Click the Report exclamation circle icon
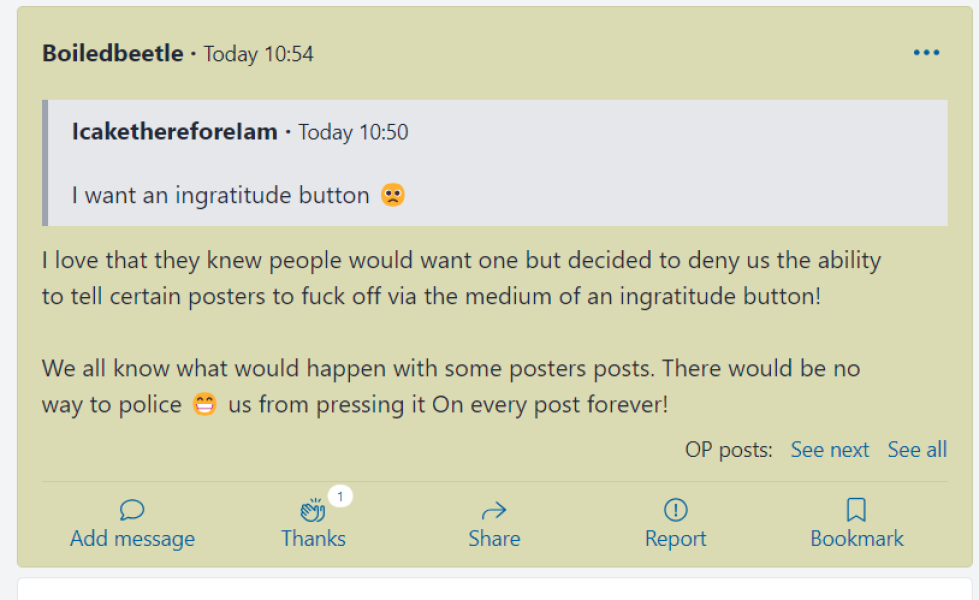The height and width of the screenshot is (600, 979). pyautogui.click(x=675, y=511)
